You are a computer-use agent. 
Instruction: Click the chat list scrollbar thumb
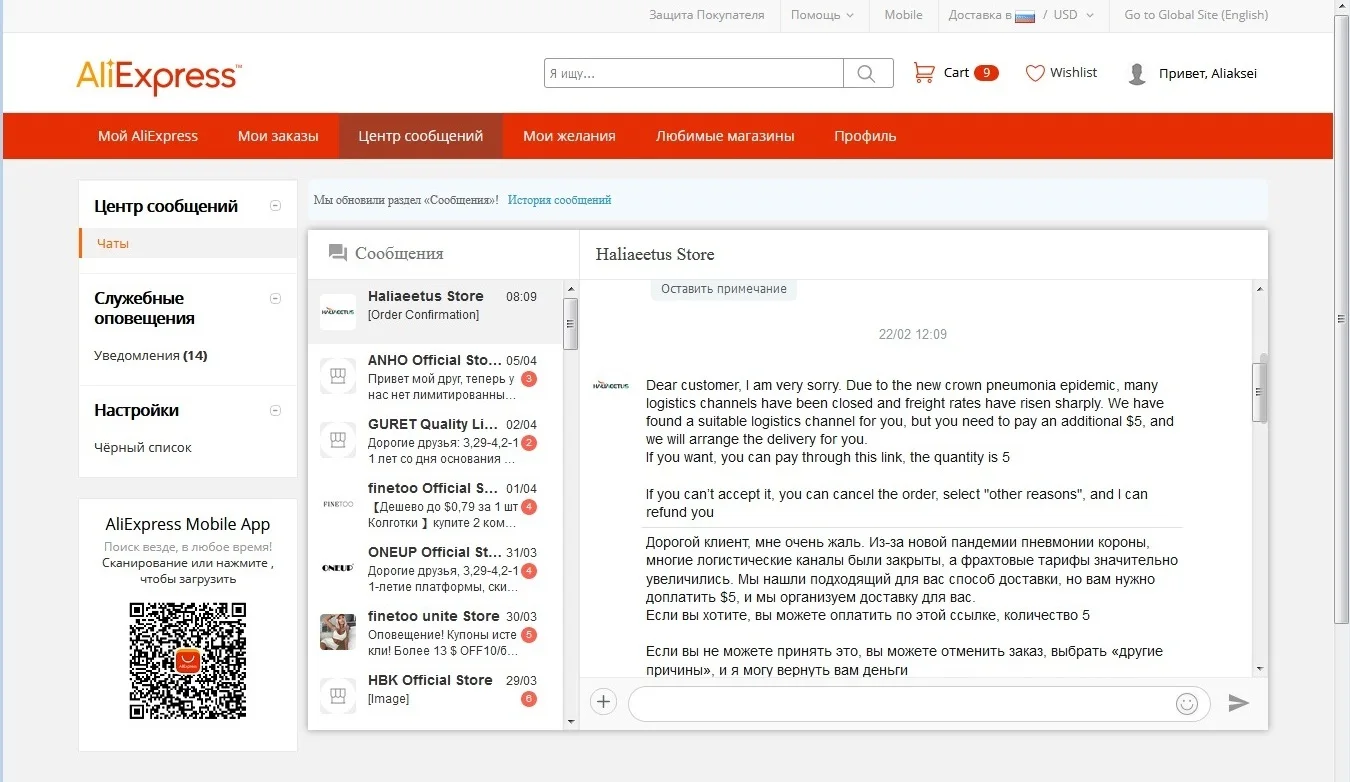tap(571, 323)
